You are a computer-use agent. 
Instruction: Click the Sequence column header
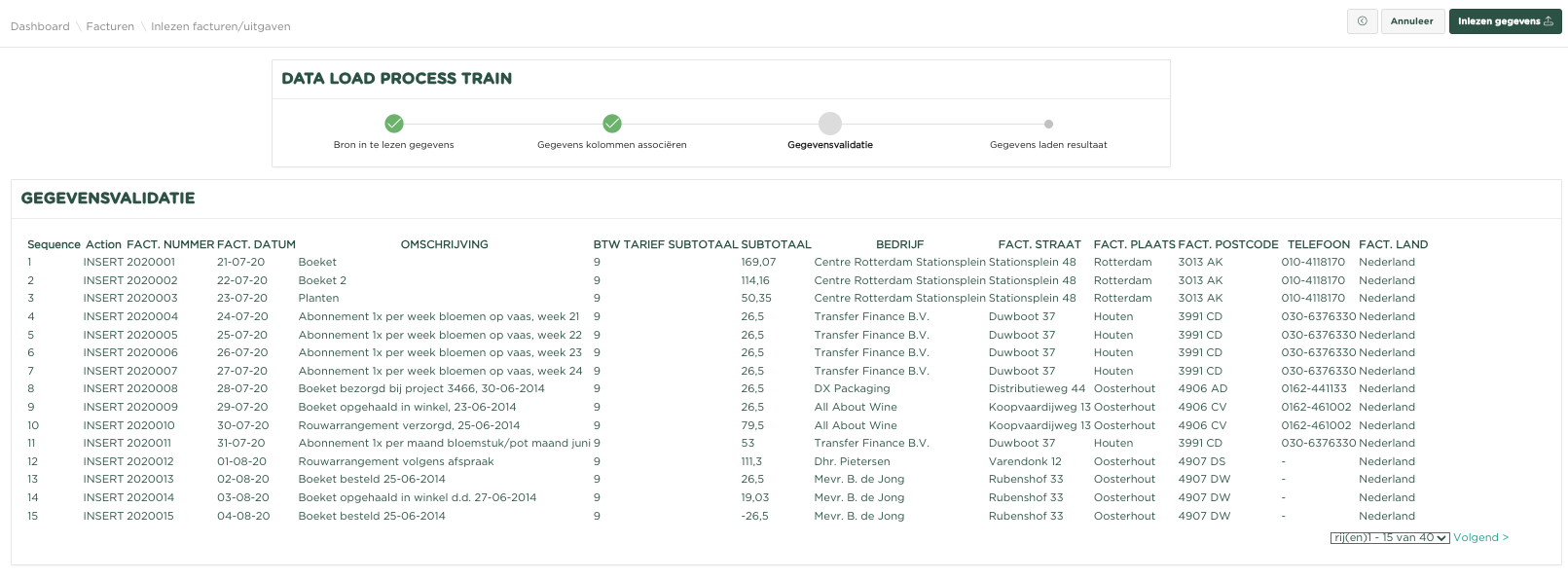click(x=54, y=244)
